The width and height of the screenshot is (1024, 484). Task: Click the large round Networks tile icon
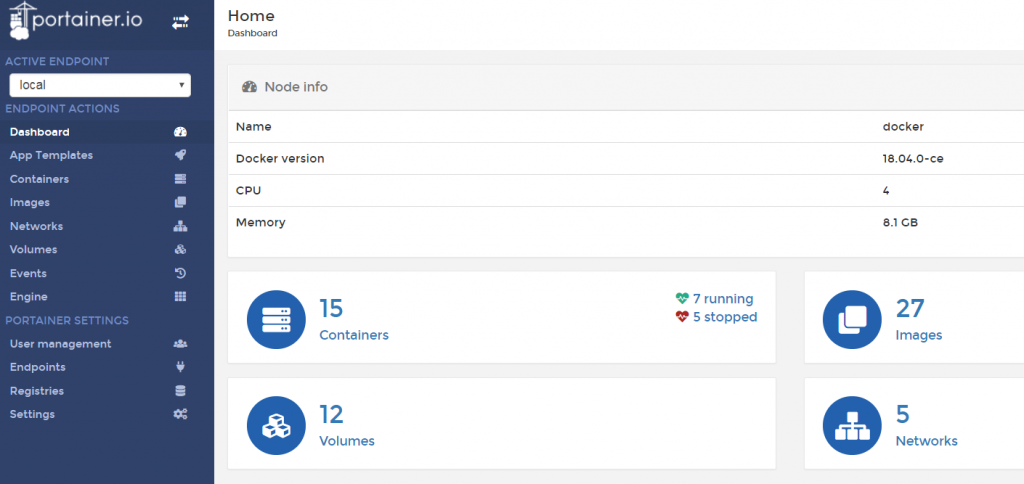tap(852, 426)
